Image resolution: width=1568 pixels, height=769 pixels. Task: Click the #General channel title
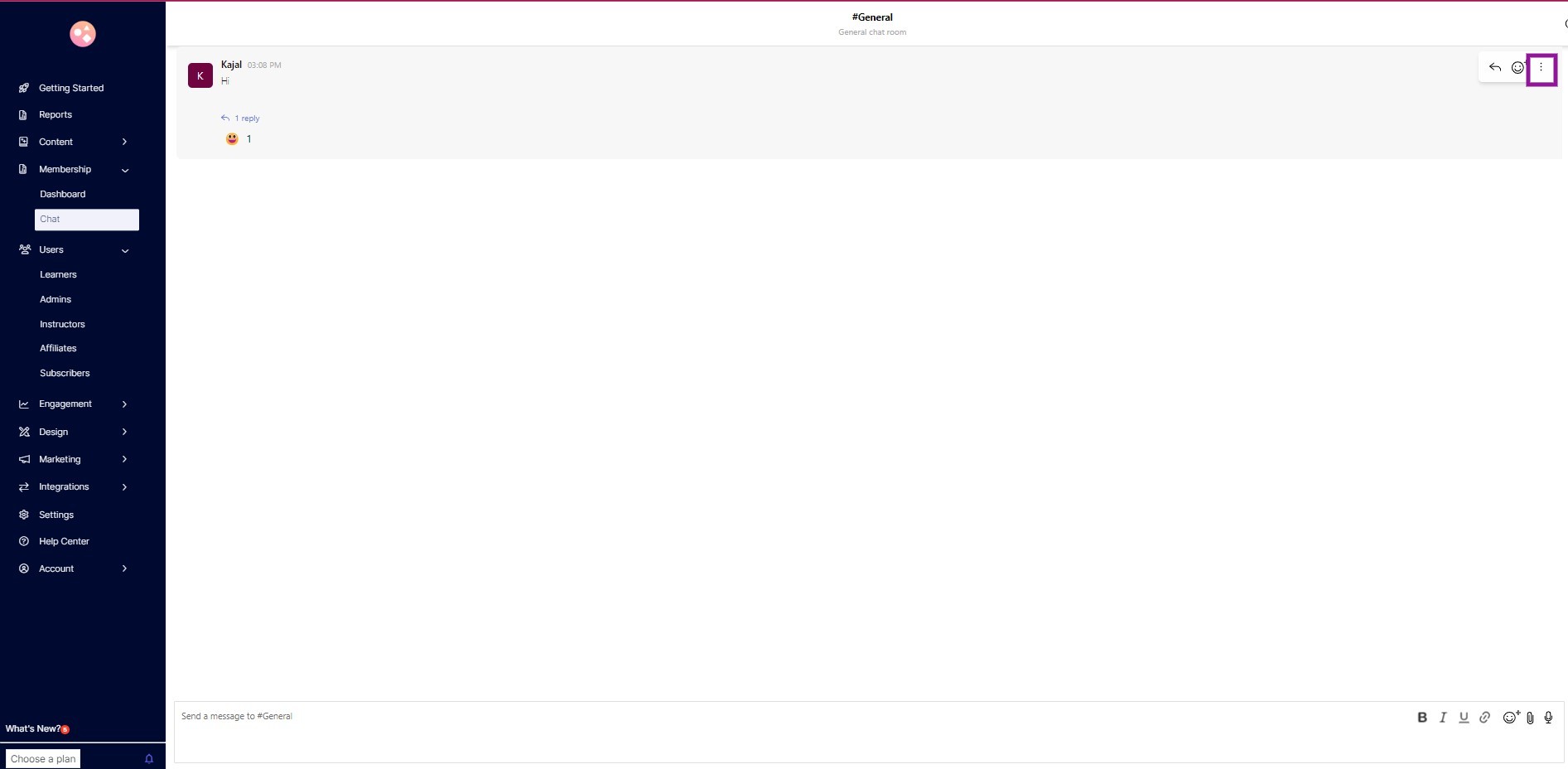tap(872, 17)
